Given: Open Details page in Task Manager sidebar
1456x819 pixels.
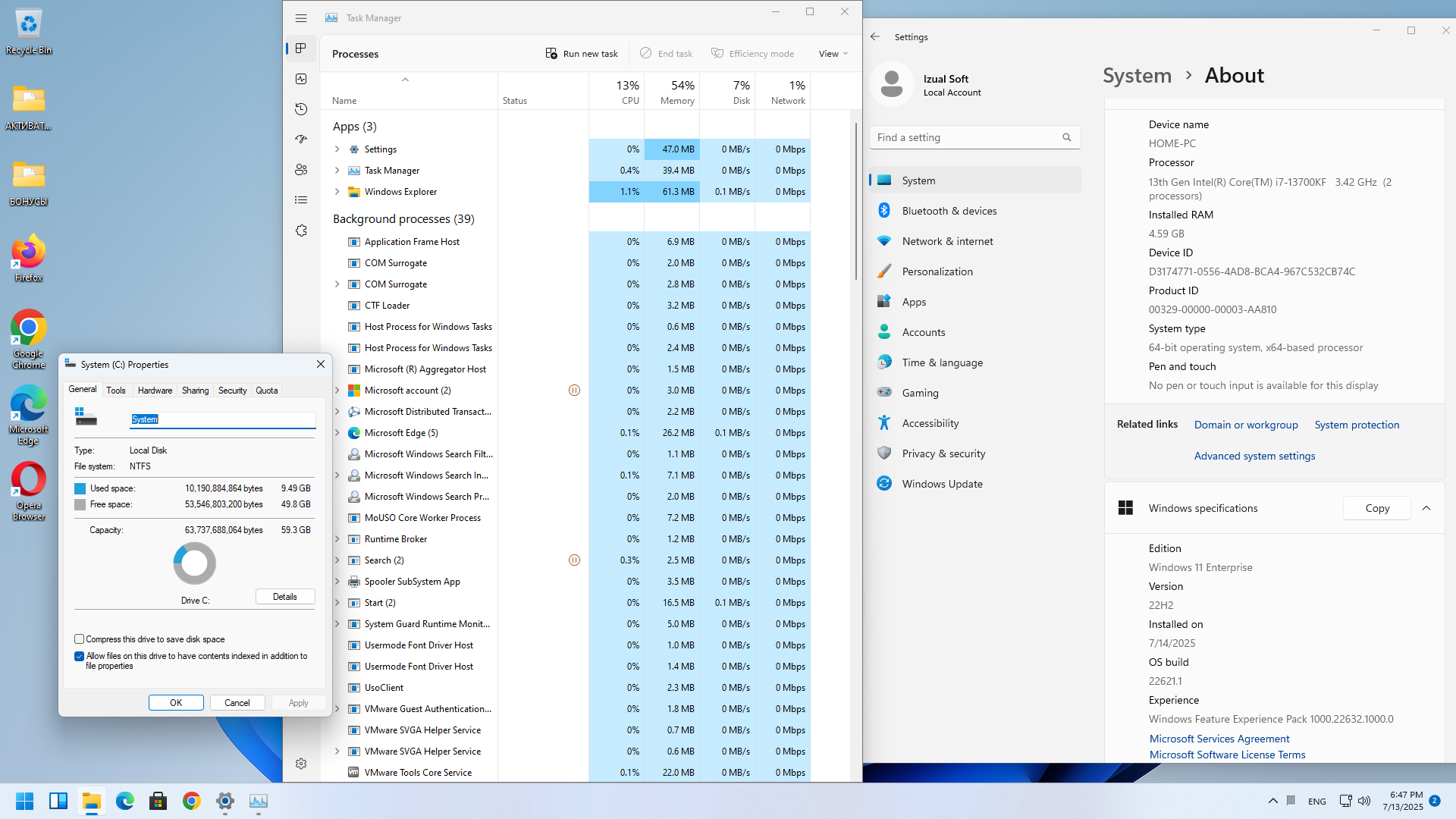Looking at the screenshot, I should (301, 200).
